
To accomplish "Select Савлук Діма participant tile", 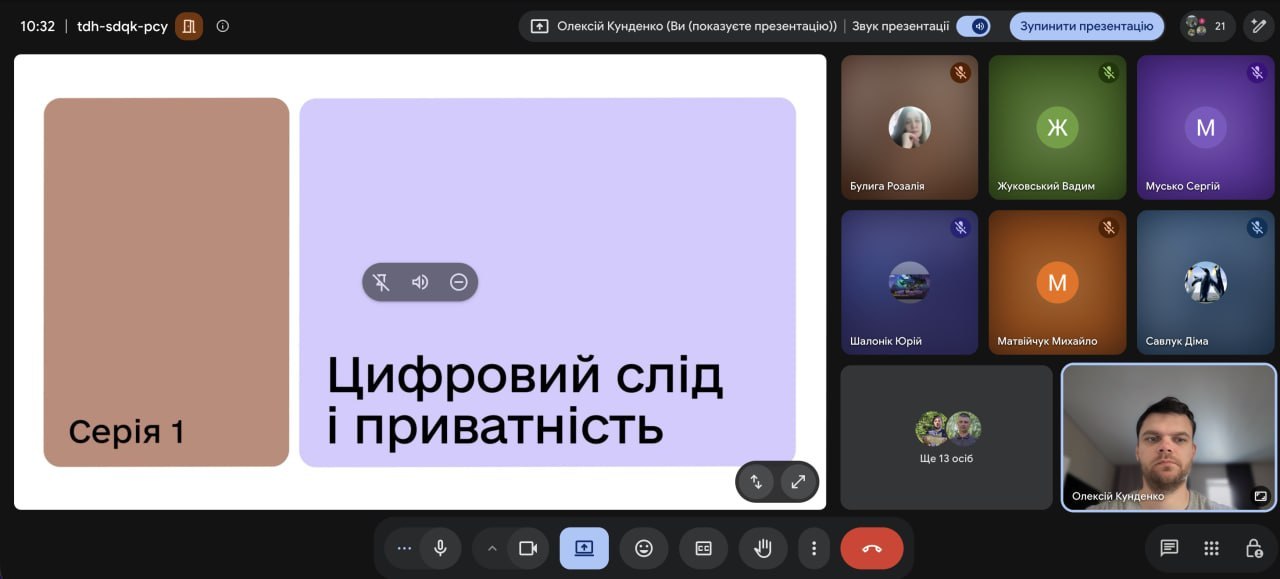I will (x=1205, y=282).
